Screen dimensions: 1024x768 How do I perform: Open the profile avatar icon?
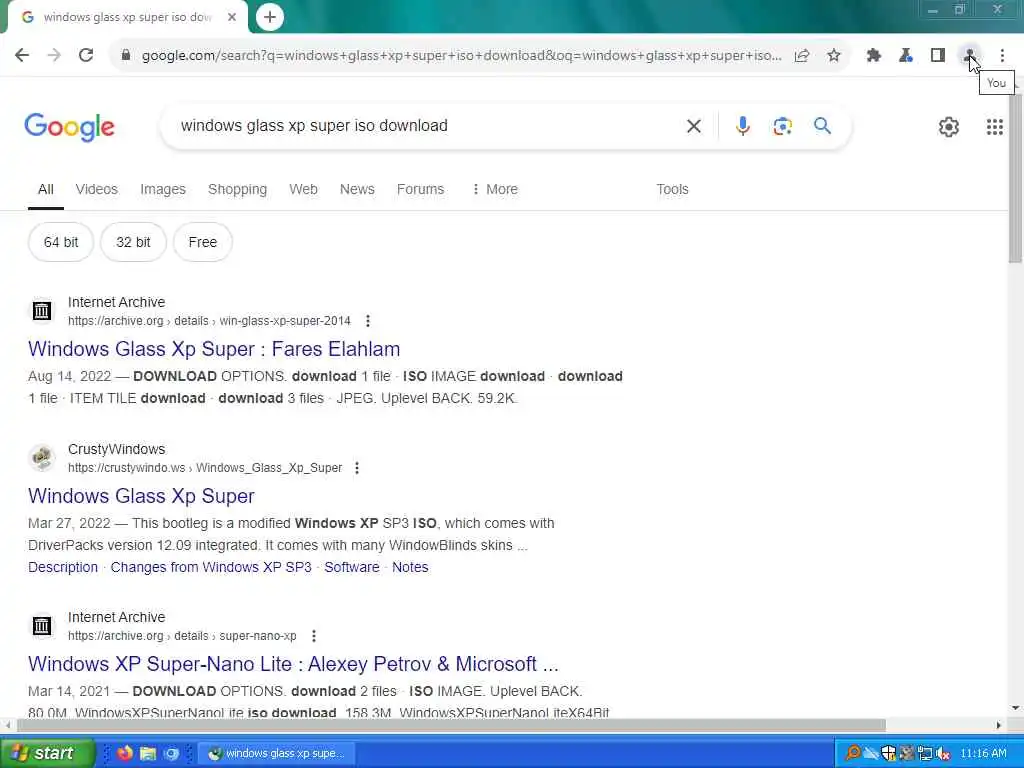click(970, 56)
